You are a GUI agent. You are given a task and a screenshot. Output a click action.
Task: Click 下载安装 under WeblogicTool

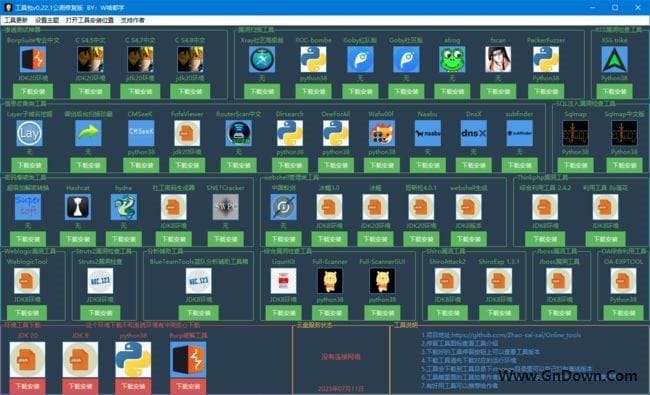tap(27, 313)
